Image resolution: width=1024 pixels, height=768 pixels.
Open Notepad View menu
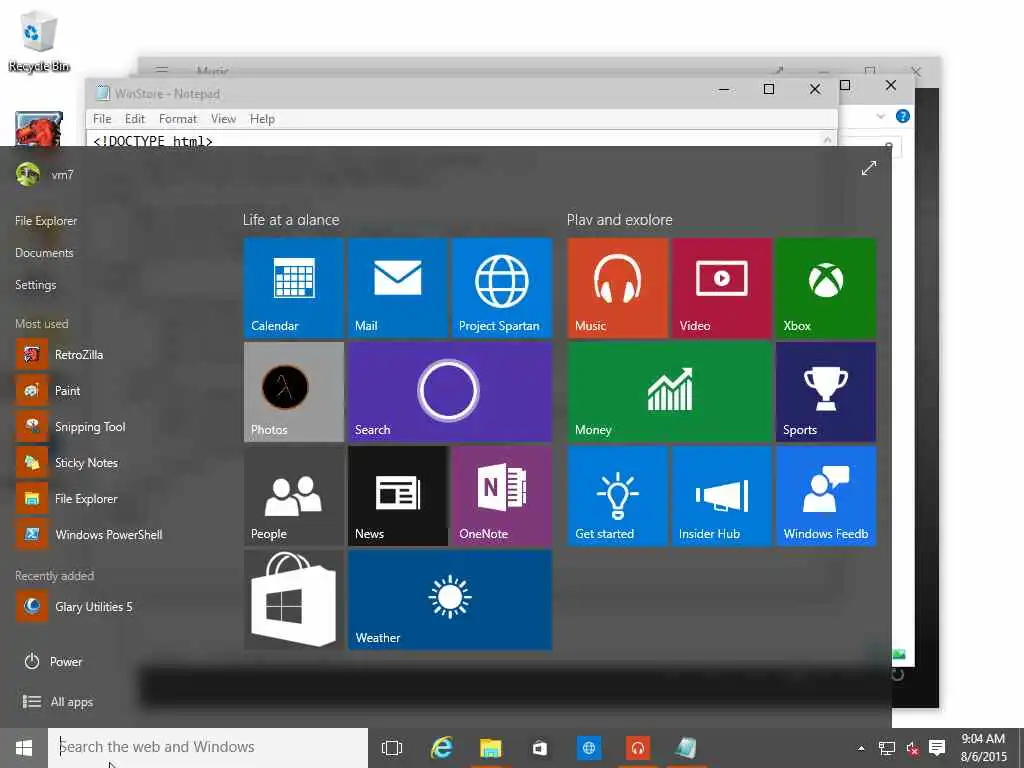tap(223, 119)
